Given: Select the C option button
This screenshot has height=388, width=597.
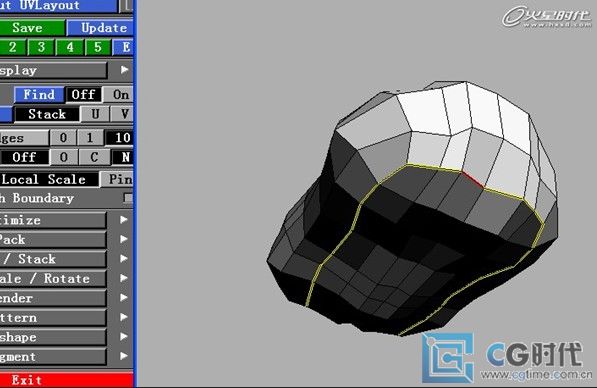Looking at the screenshot, I should tap(94, 157).
